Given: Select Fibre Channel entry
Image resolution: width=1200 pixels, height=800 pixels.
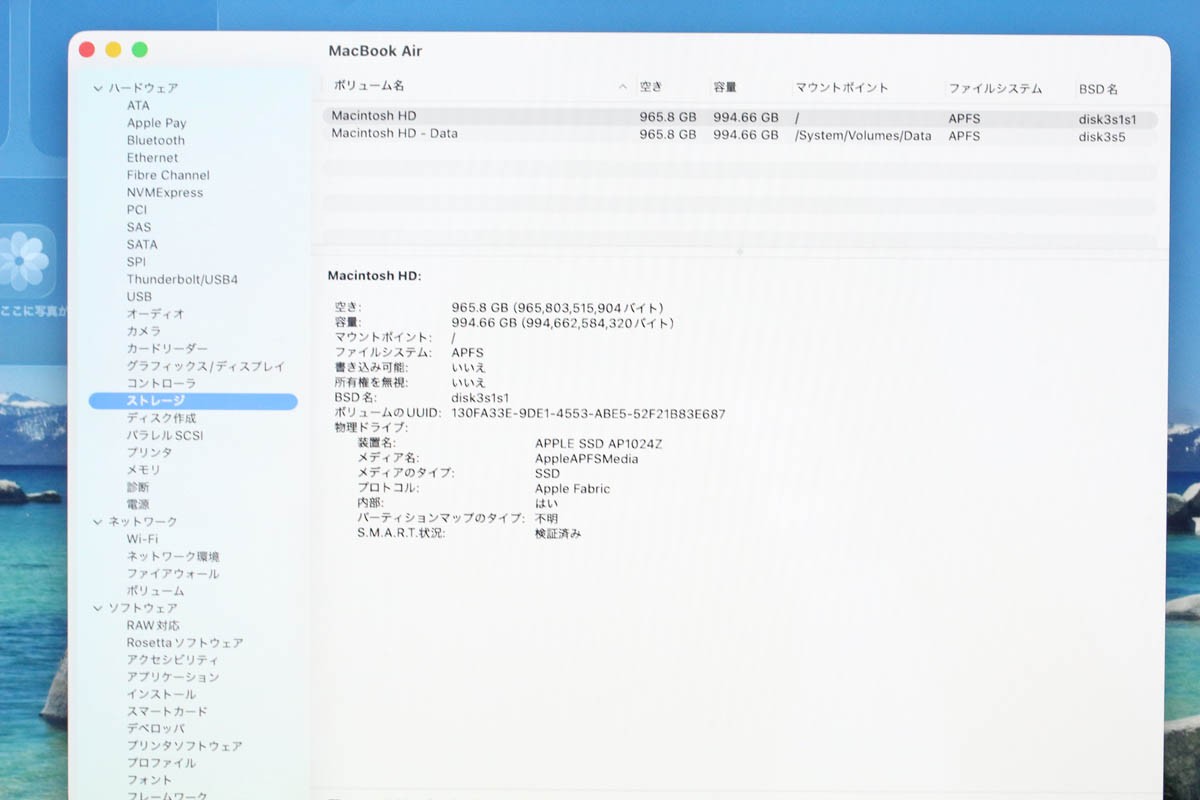Looking at the screenshot, I should coord(168,175).
